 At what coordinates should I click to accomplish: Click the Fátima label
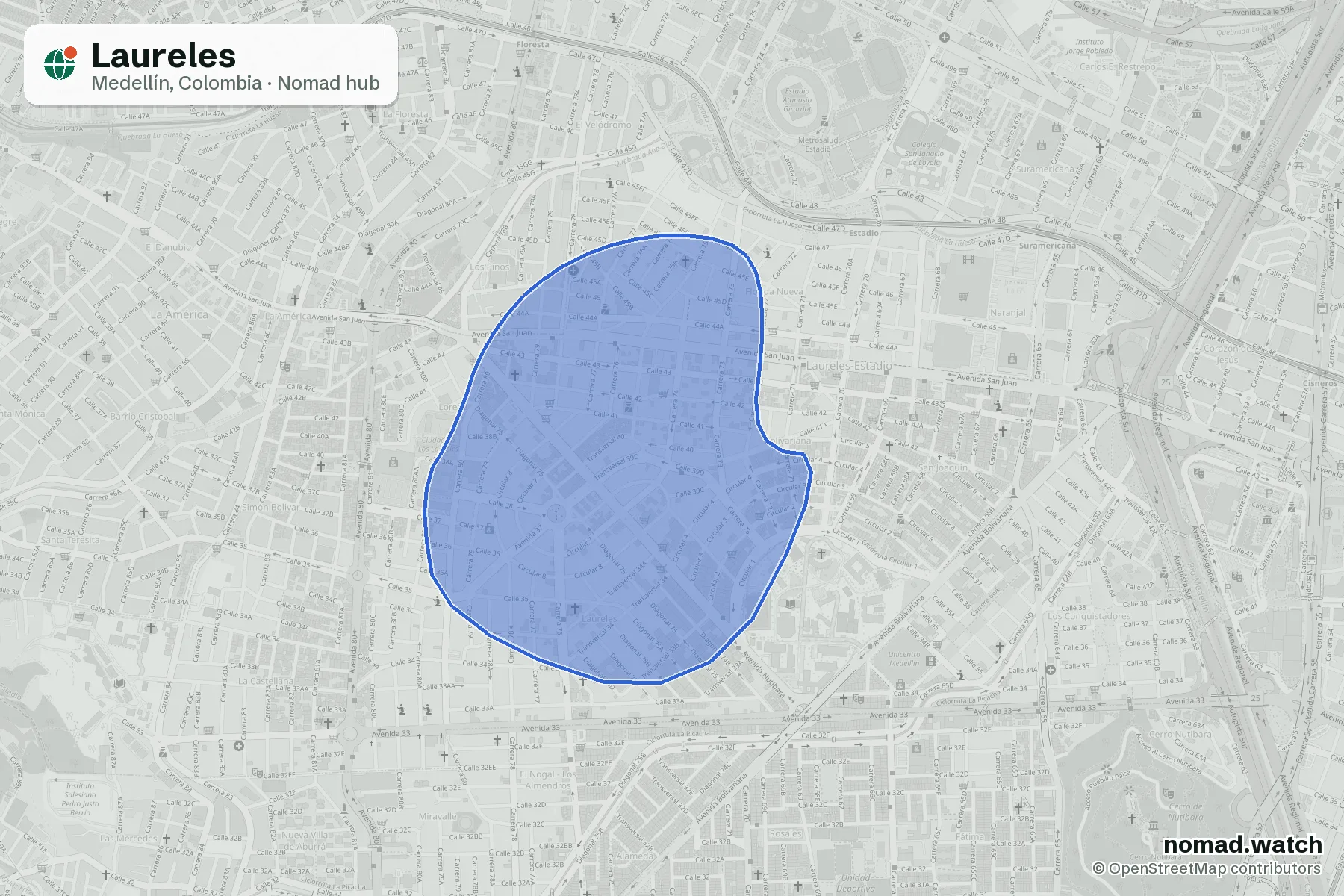(971, 837)
